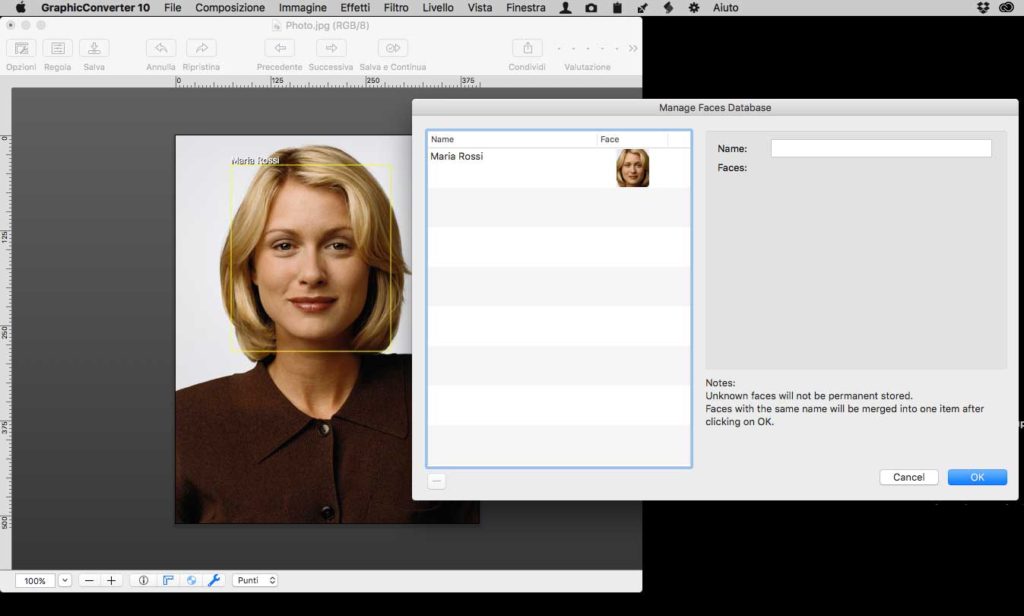Click the camera icon in the menu bar
This screenshot has height=616, width=1024.
pos(592,8)
